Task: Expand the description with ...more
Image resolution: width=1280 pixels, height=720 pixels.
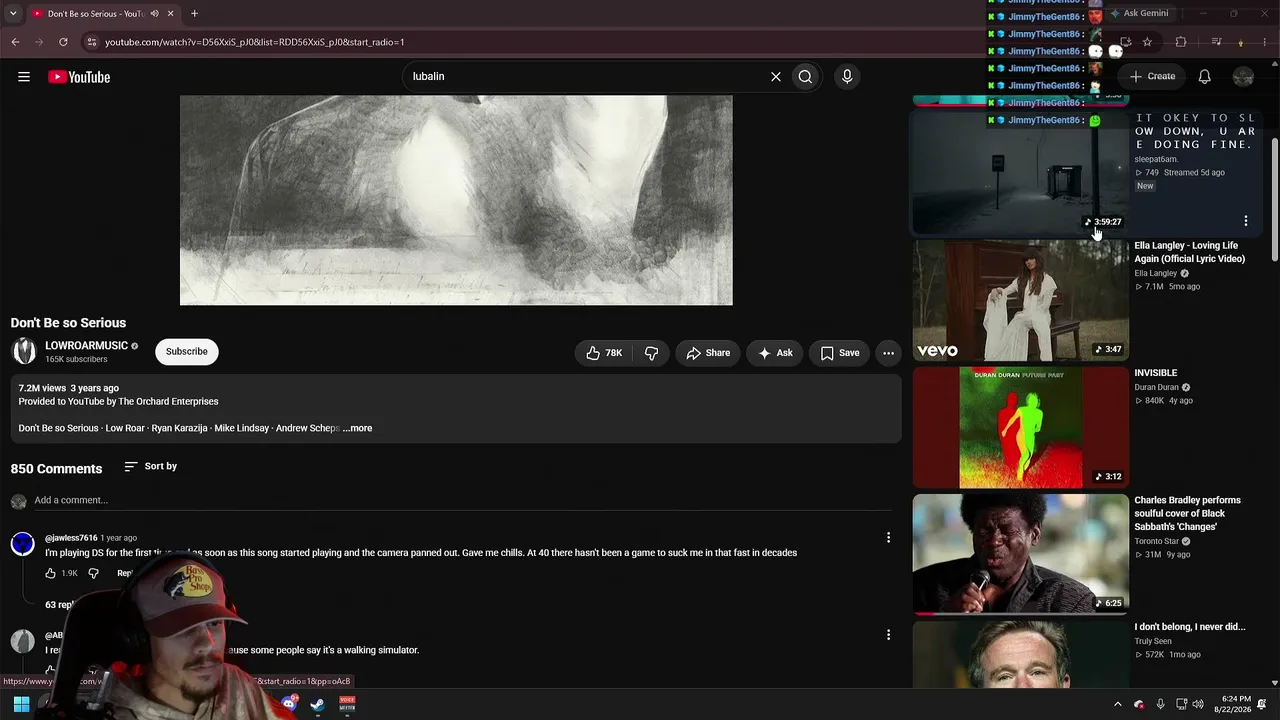Action: [x=357, y=428]
